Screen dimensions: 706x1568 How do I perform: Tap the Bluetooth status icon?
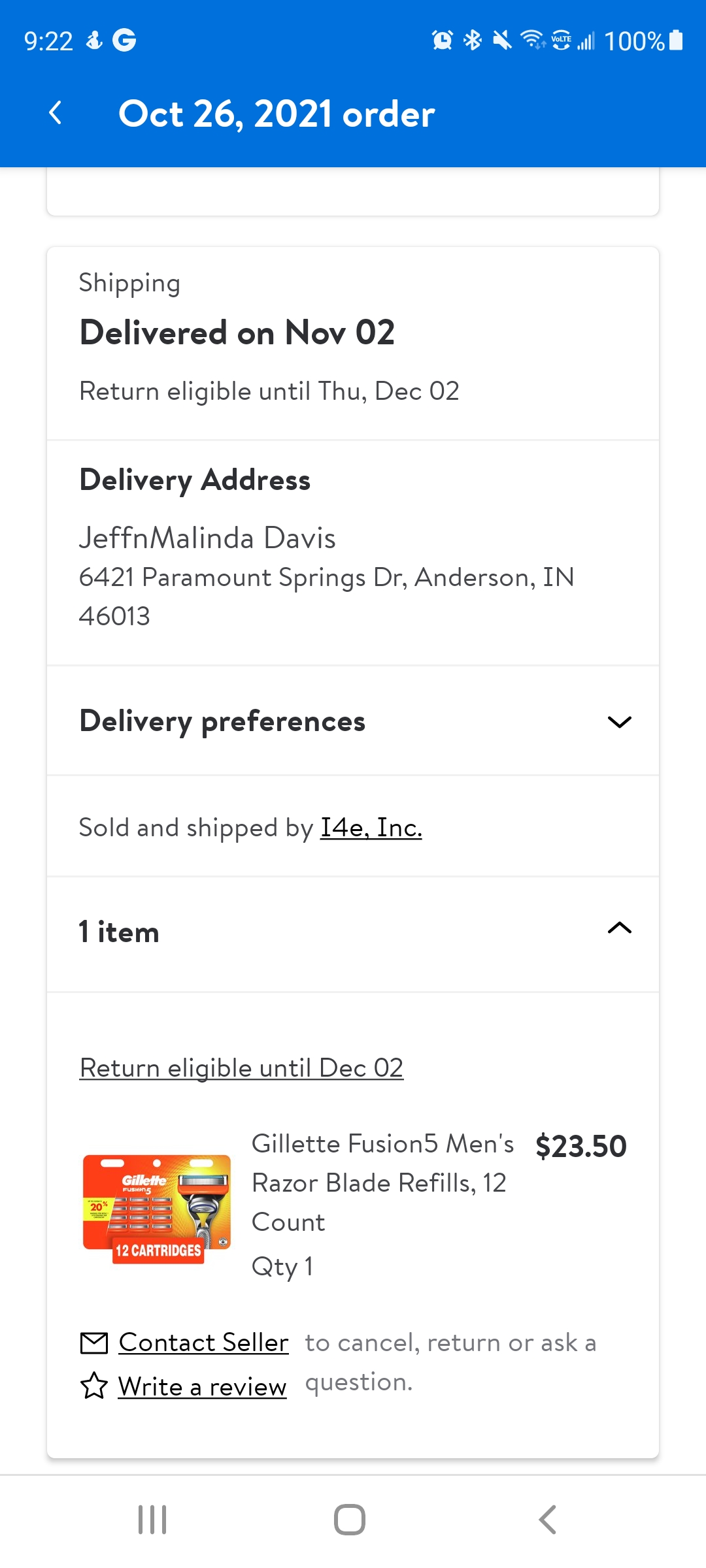(472, 41)
